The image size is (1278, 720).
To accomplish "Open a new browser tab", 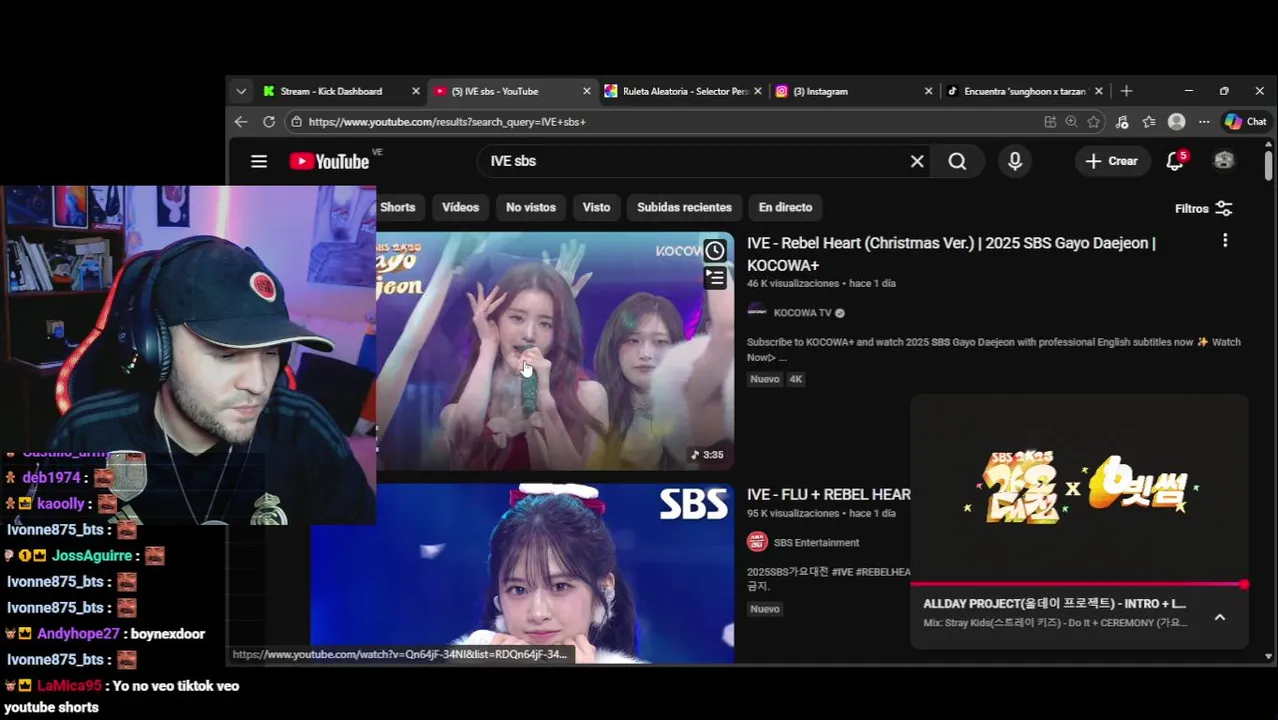I will pos(1126,91).
